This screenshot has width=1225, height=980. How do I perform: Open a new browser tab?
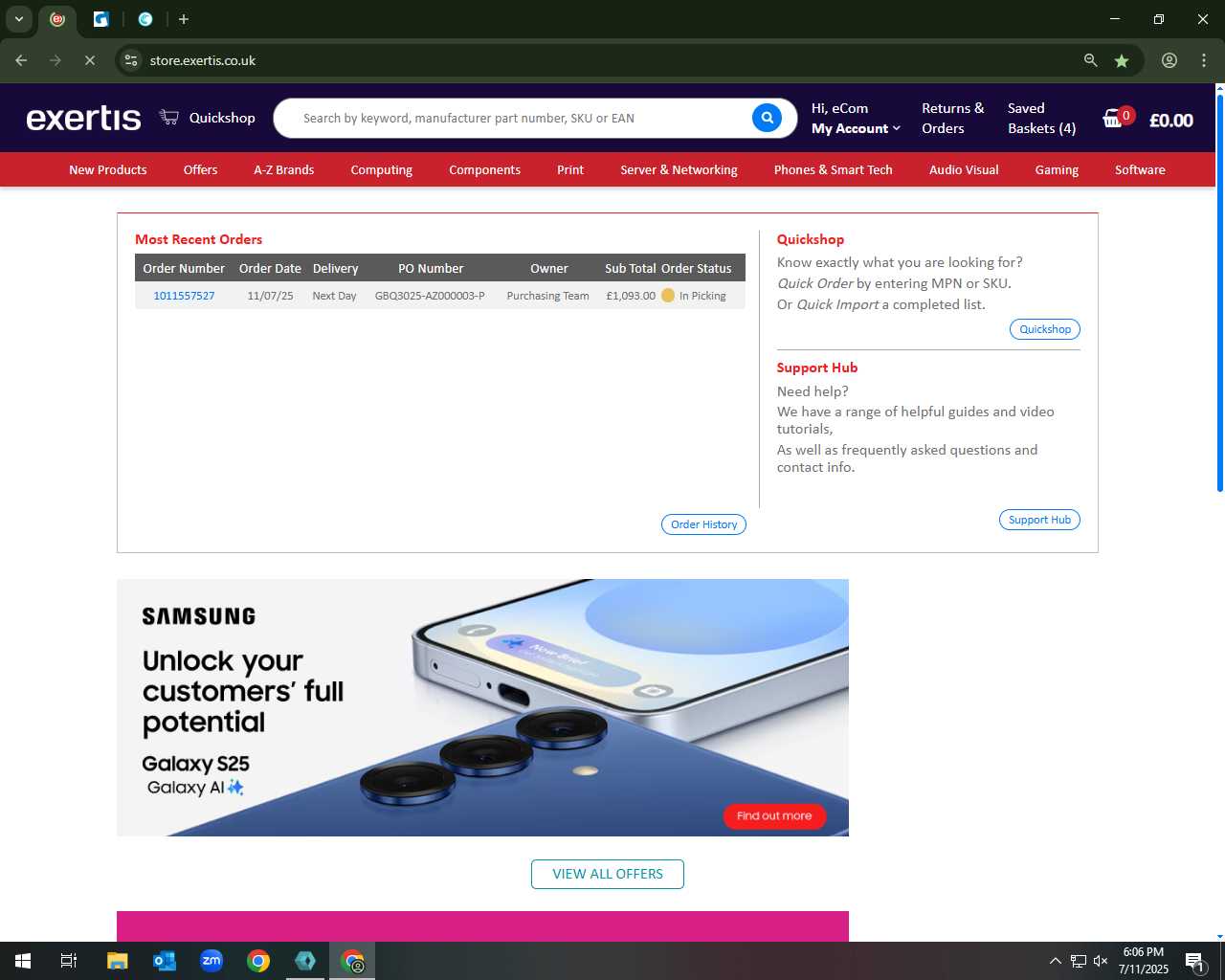[x=184, y=19]
